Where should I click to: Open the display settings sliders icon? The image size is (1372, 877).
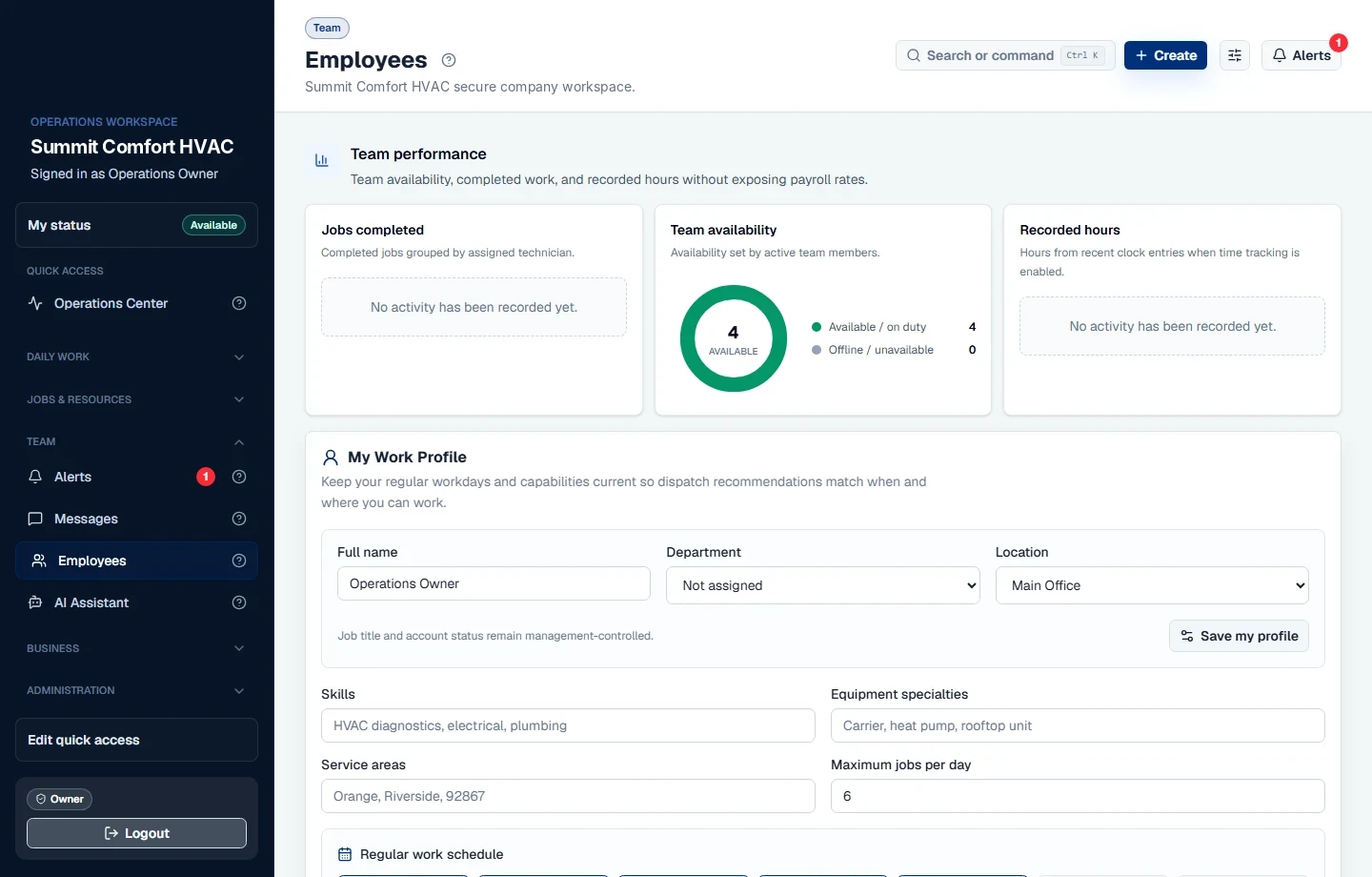1235,55
